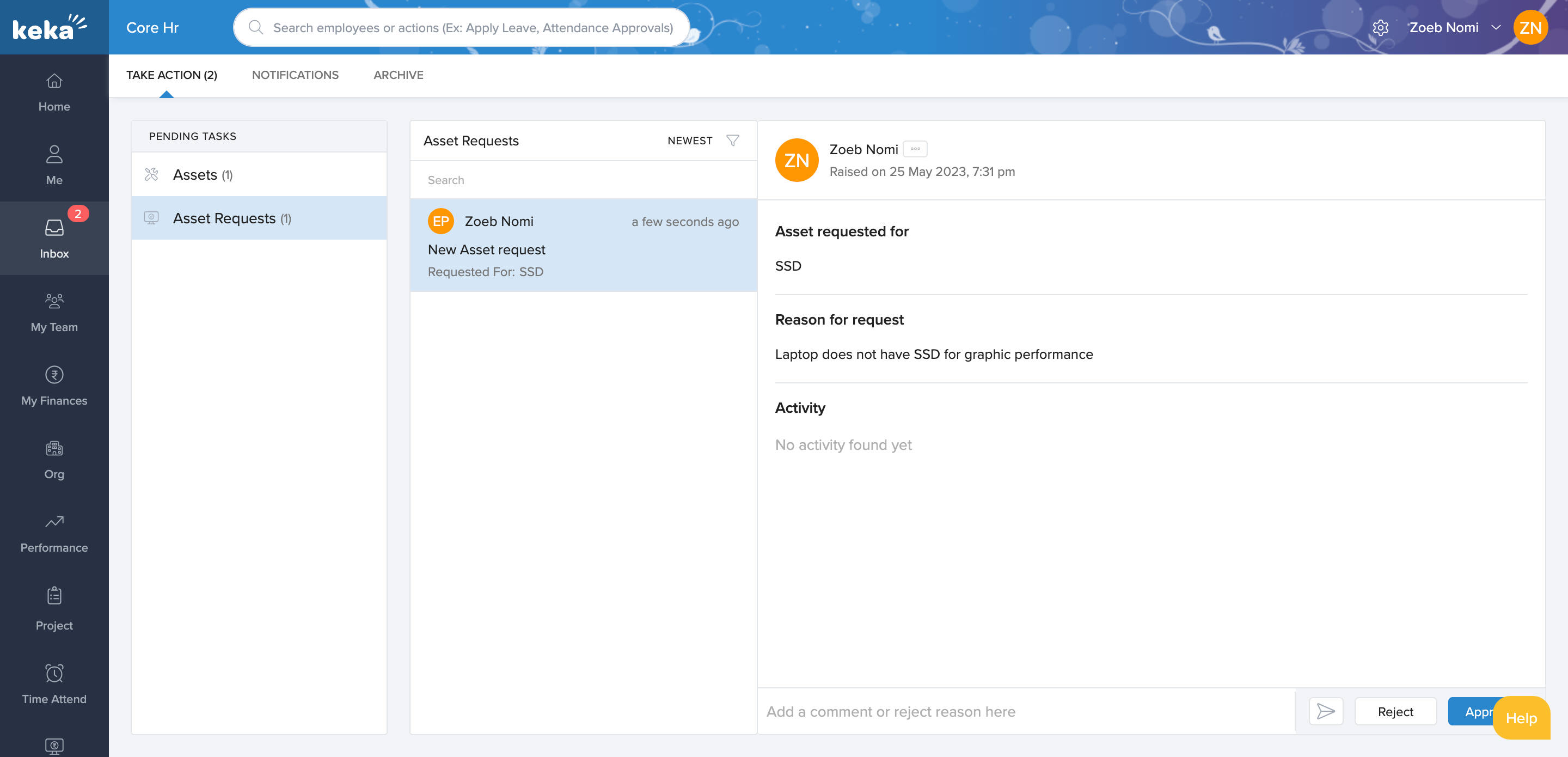Open Time Attend clock icon
1568x757 pixels.
[x=54, y=673]
